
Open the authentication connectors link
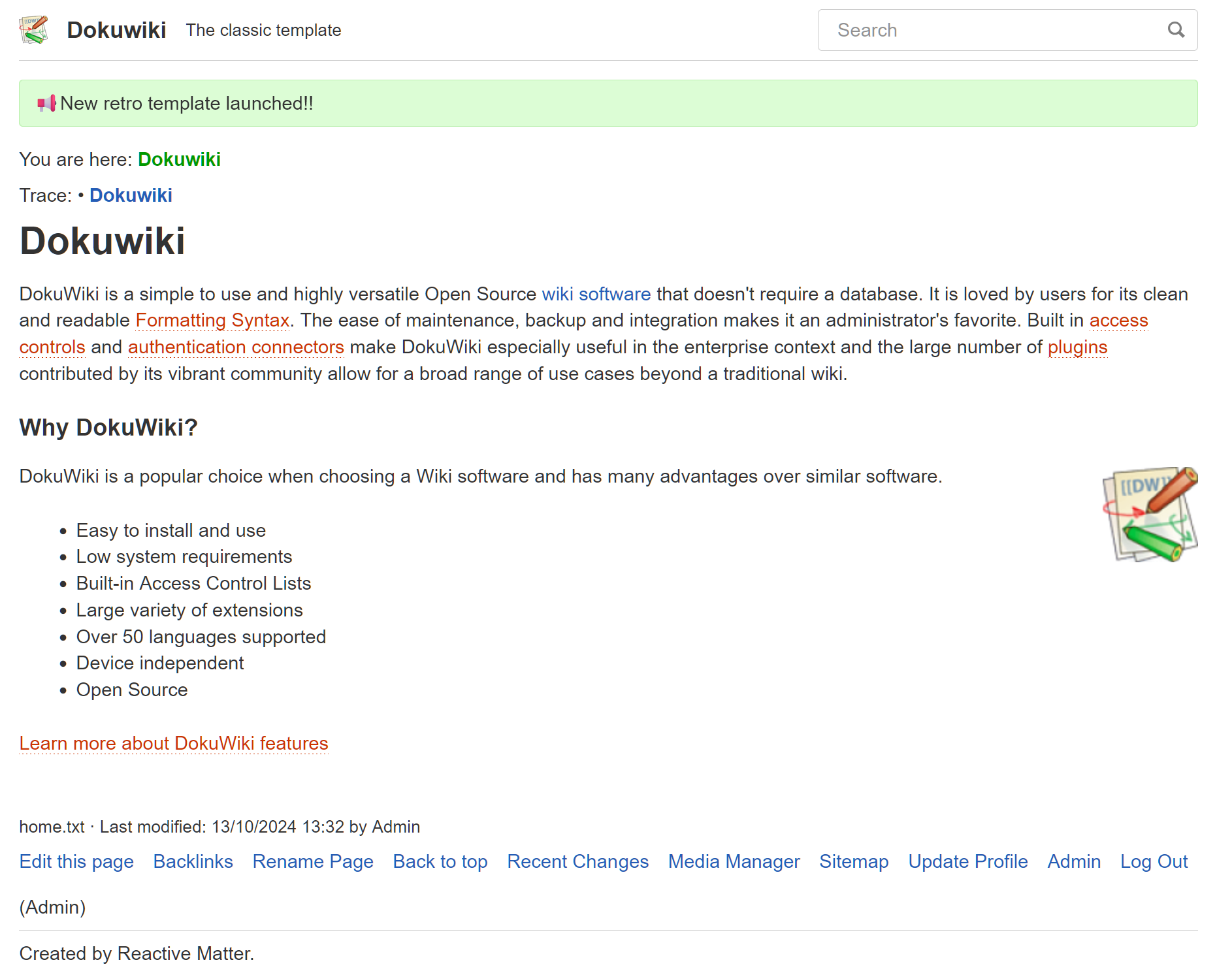236,347
